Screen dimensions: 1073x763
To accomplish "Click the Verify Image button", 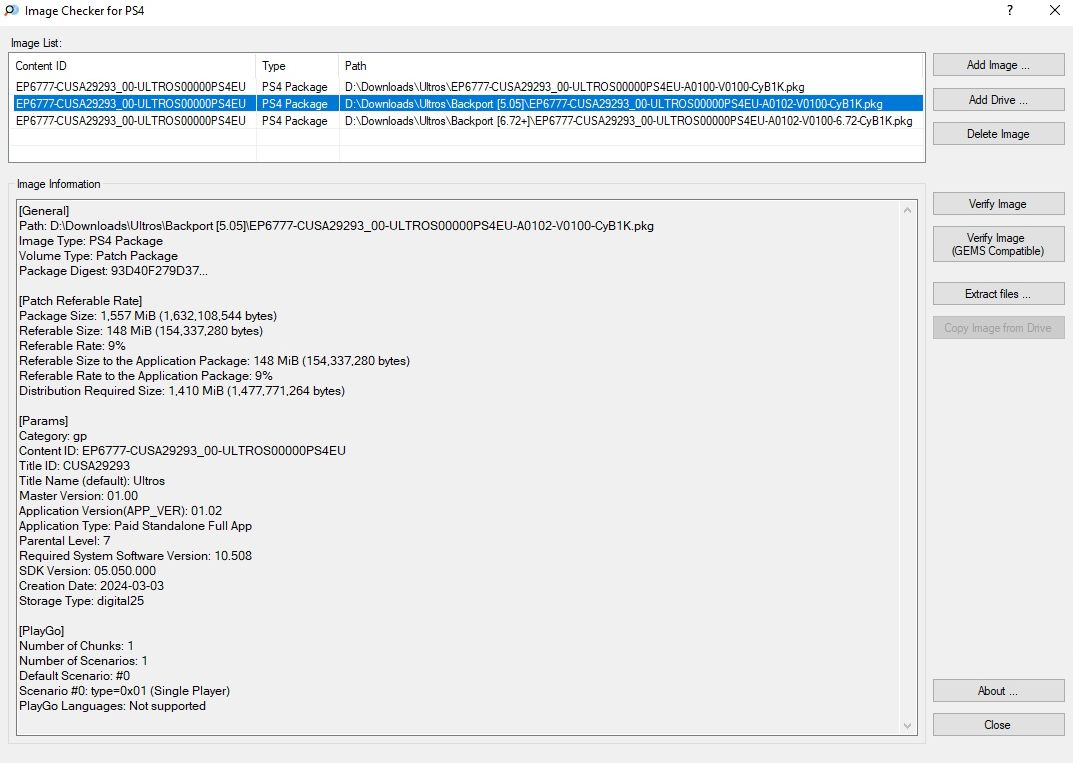I will pos(998,204).
